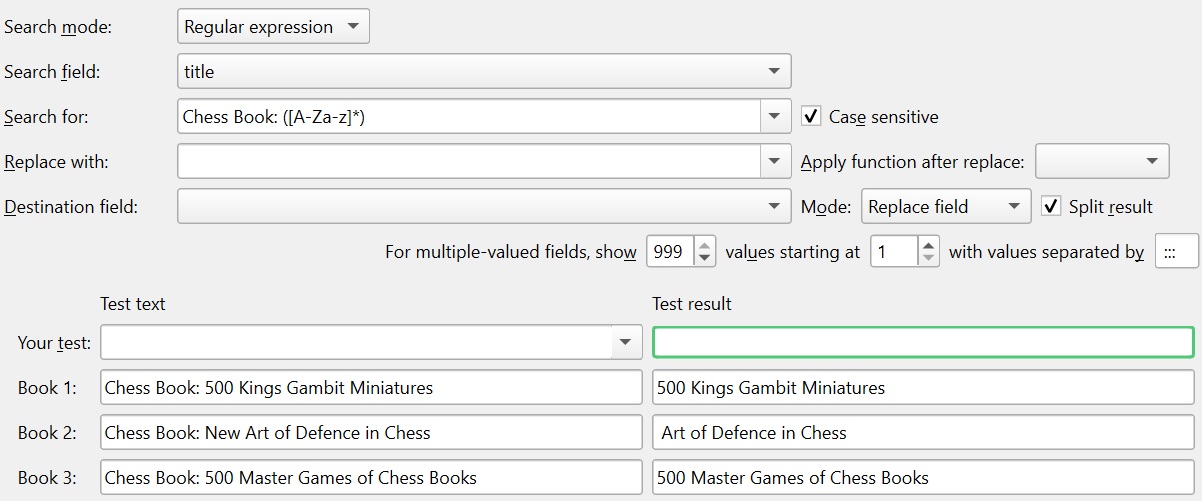This screenshot has height=501, width=1202.
Task: Select Book 1 test result field
Action: click(923, 388)
